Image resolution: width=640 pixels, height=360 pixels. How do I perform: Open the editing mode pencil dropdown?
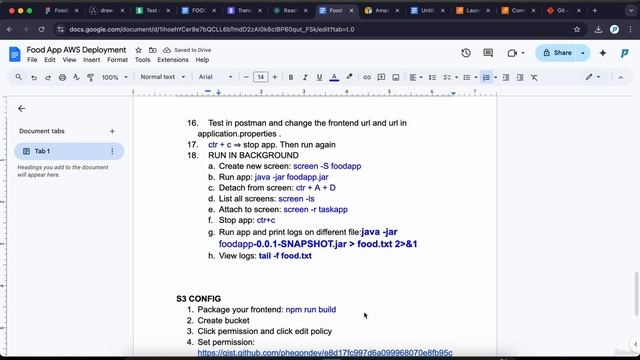593,77
